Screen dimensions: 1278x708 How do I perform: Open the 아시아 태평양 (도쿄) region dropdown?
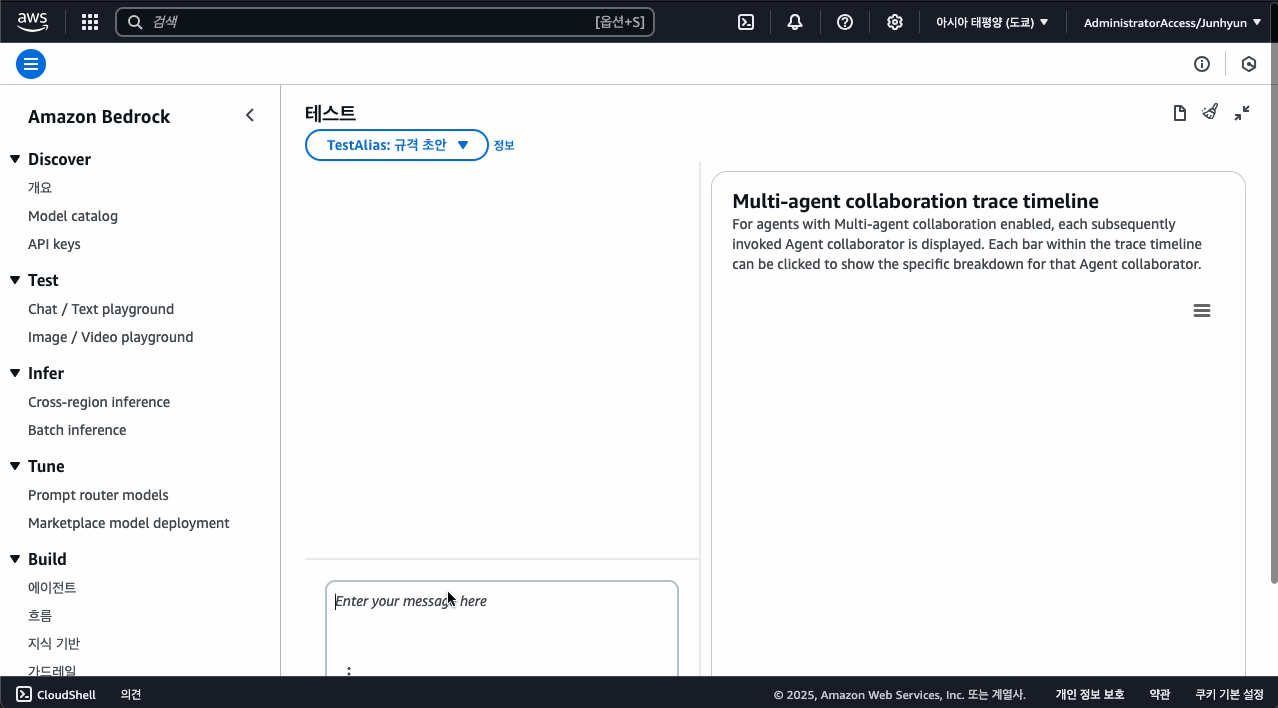992,22
